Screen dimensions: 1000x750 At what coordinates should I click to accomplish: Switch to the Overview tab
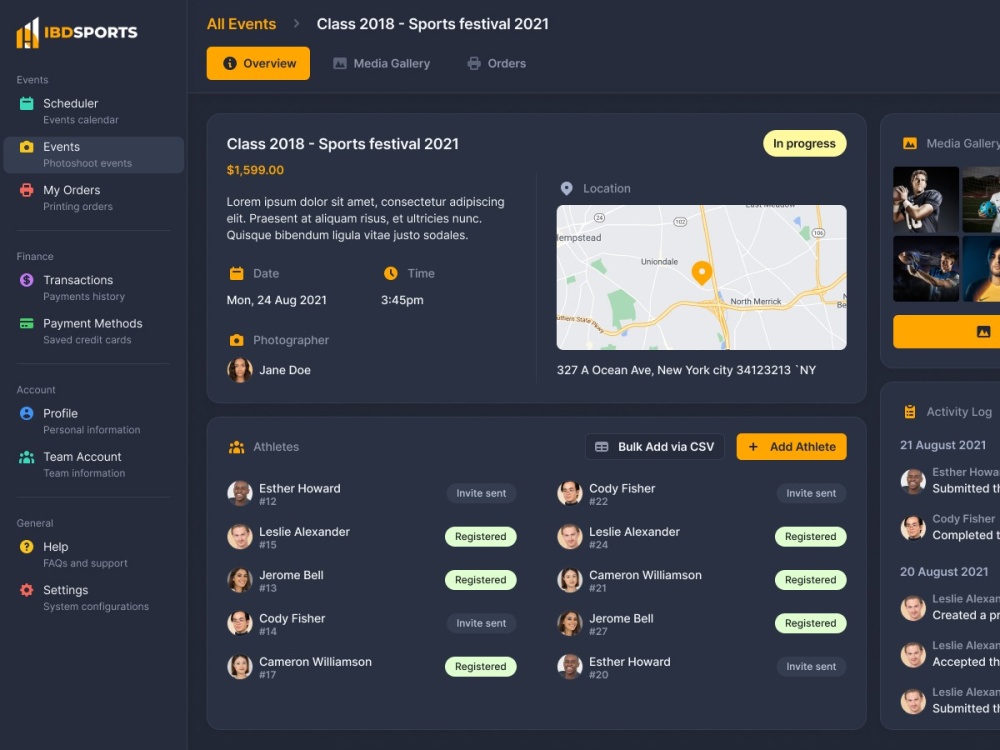(258, 63)
